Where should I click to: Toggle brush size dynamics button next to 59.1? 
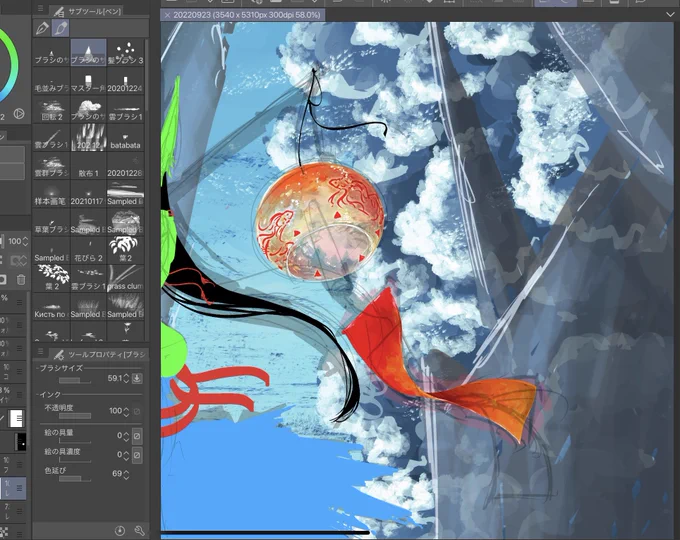137,378
